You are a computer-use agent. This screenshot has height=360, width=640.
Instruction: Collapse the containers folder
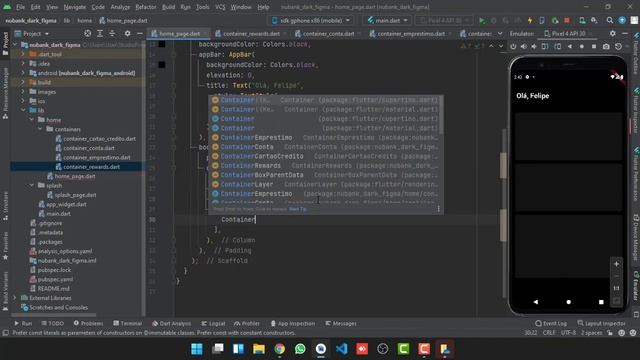pyautogui.click(x=40, y=129)
